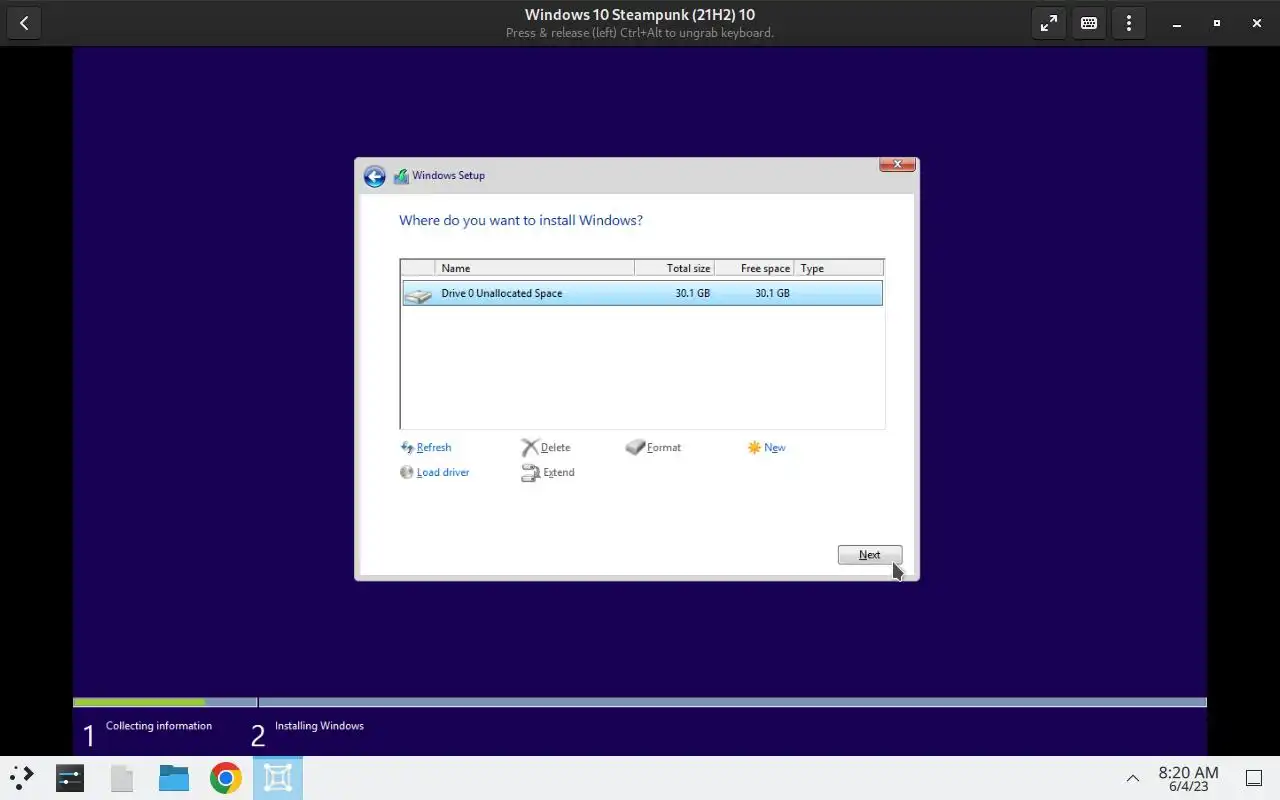Click the Boxes app taskbar icon
Screen dimensions: 1280x800
coord(278,778)
